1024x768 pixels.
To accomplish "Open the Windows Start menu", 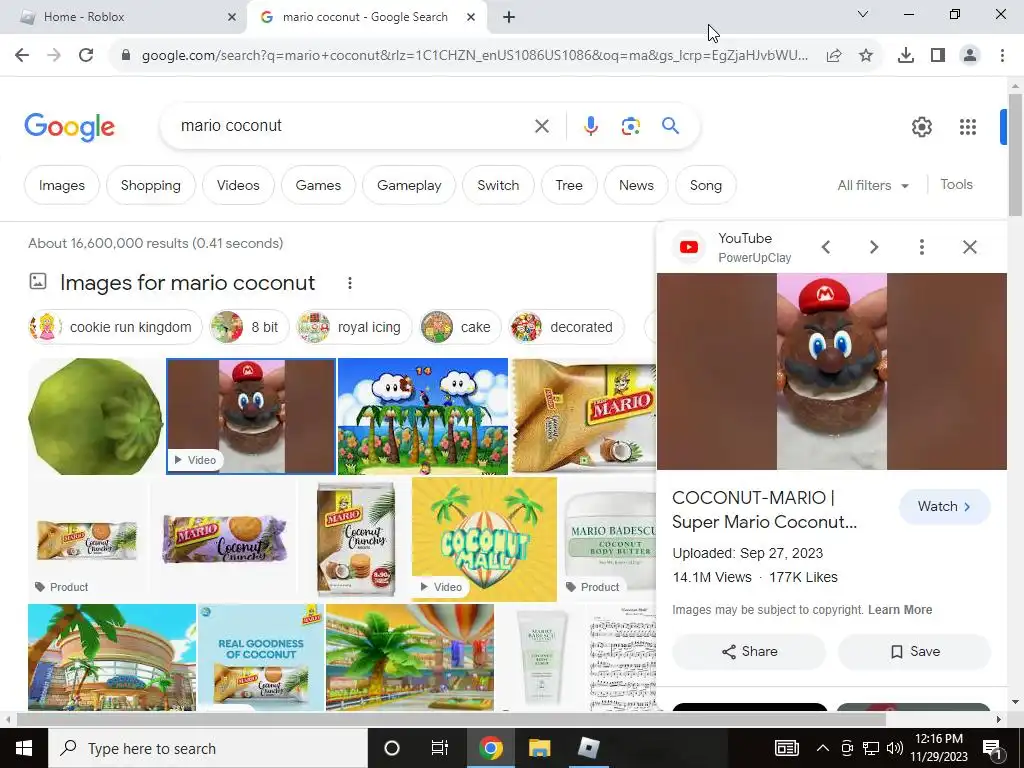I will (24, 748).
